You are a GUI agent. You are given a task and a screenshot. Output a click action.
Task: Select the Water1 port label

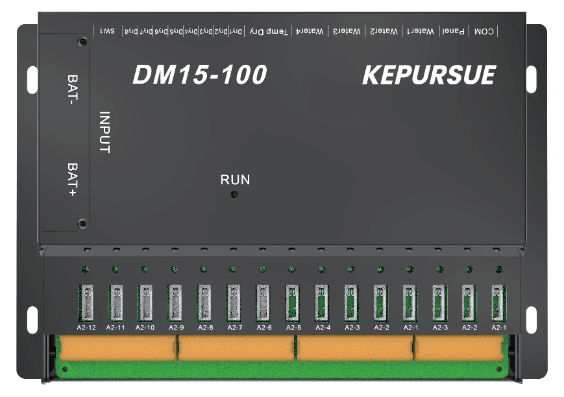pos(420,32)
